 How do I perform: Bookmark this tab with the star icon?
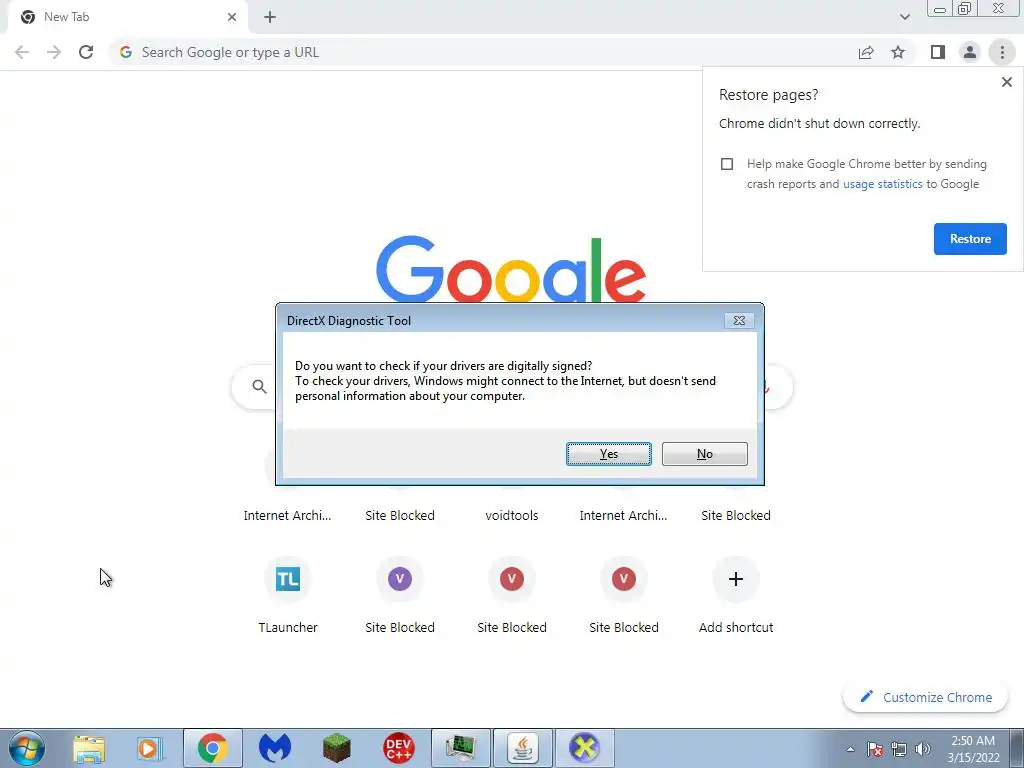click(898, 52)
